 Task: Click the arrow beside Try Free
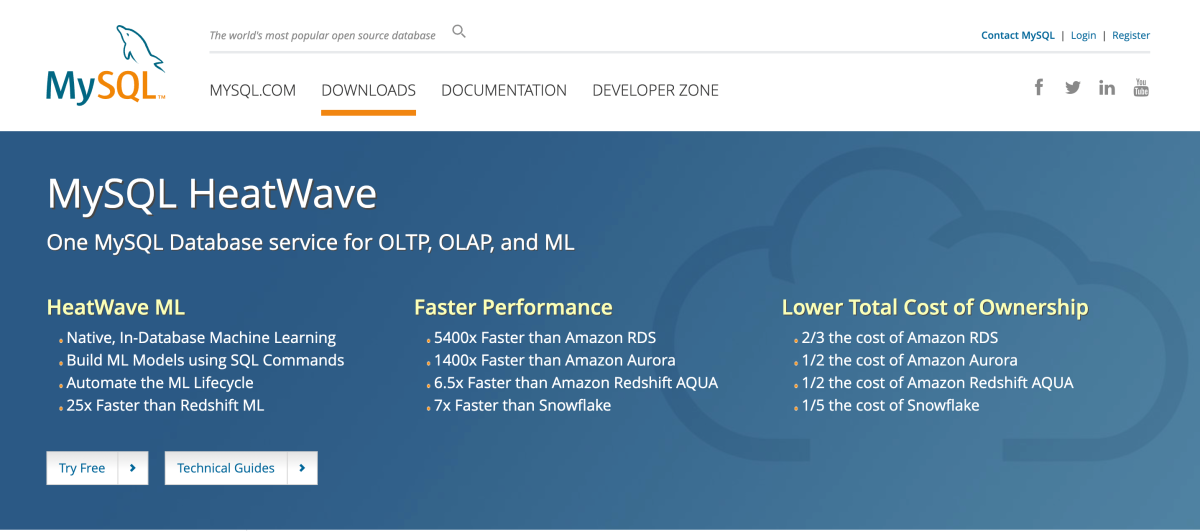coord(133,468)
